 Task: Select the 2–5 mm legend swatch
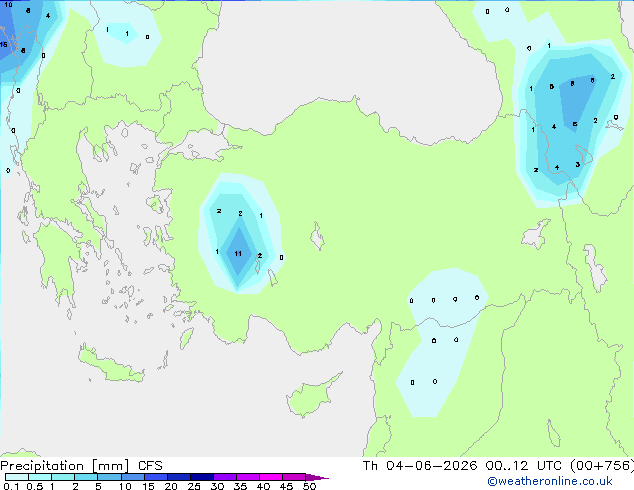[x=86, y=477]
